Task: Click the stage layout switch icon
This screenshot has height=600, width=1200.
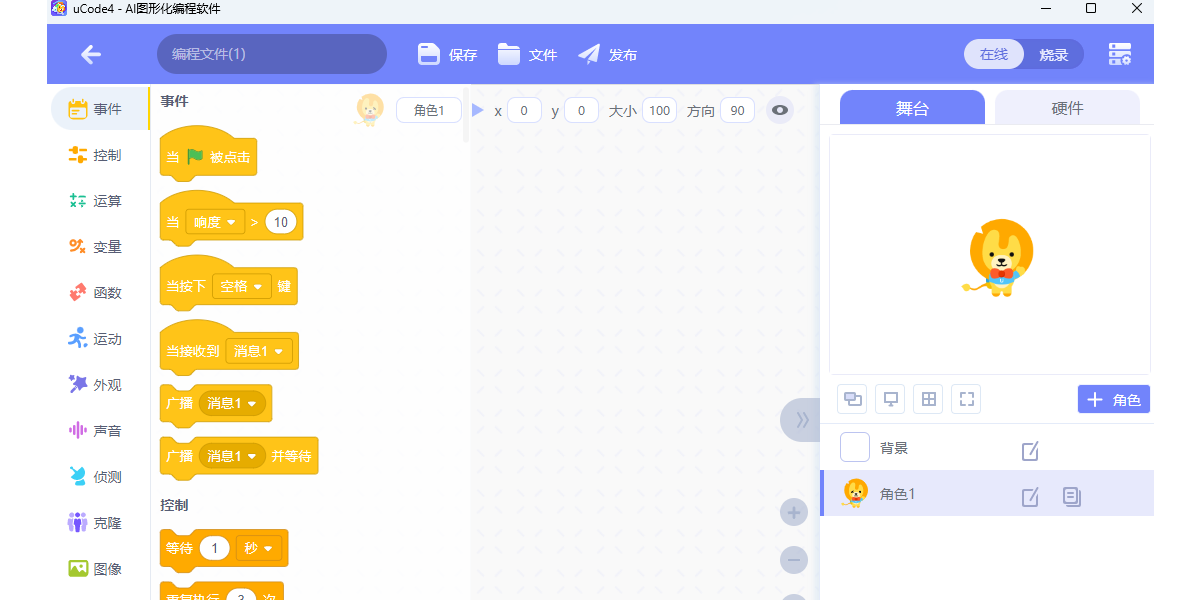Action: (x=852, y=400)
